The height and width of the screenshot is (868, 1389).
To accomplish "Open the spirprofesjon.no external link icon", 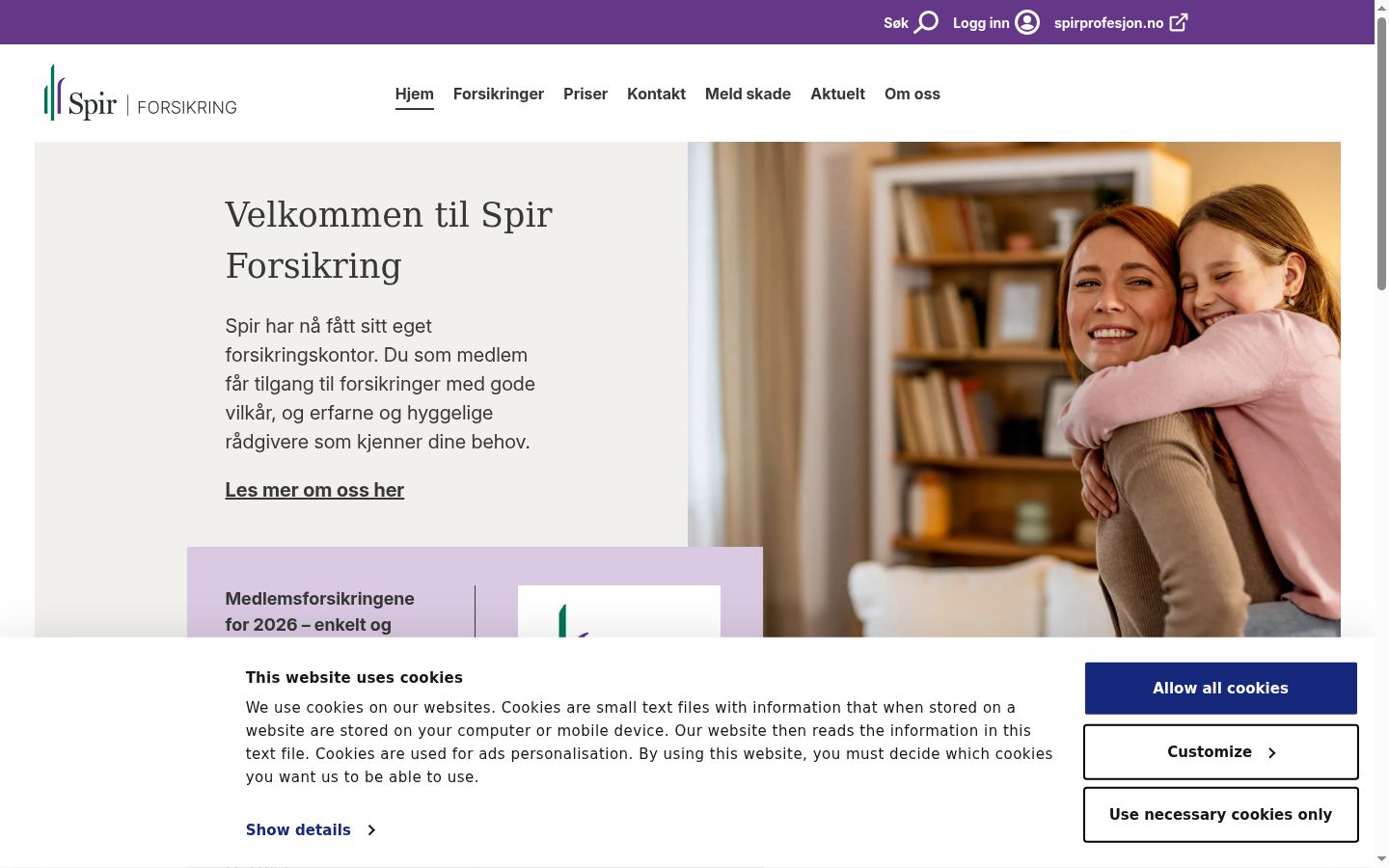I will pyautogui.click(x=1179, y=22).
